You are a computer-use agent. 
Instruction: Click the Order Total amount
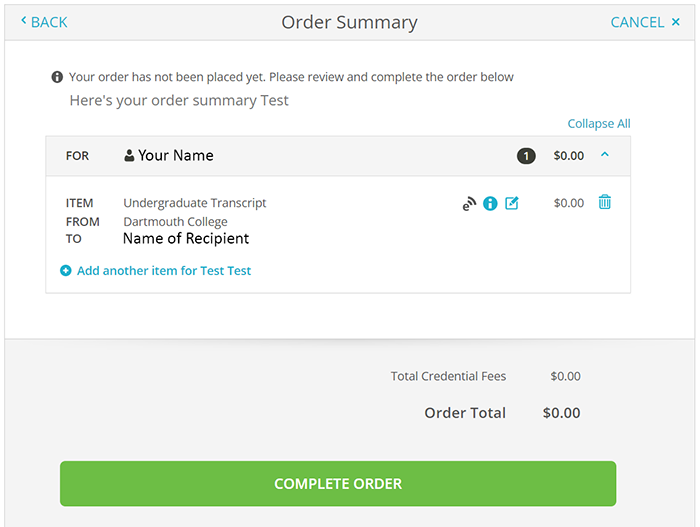coord(561,413)
